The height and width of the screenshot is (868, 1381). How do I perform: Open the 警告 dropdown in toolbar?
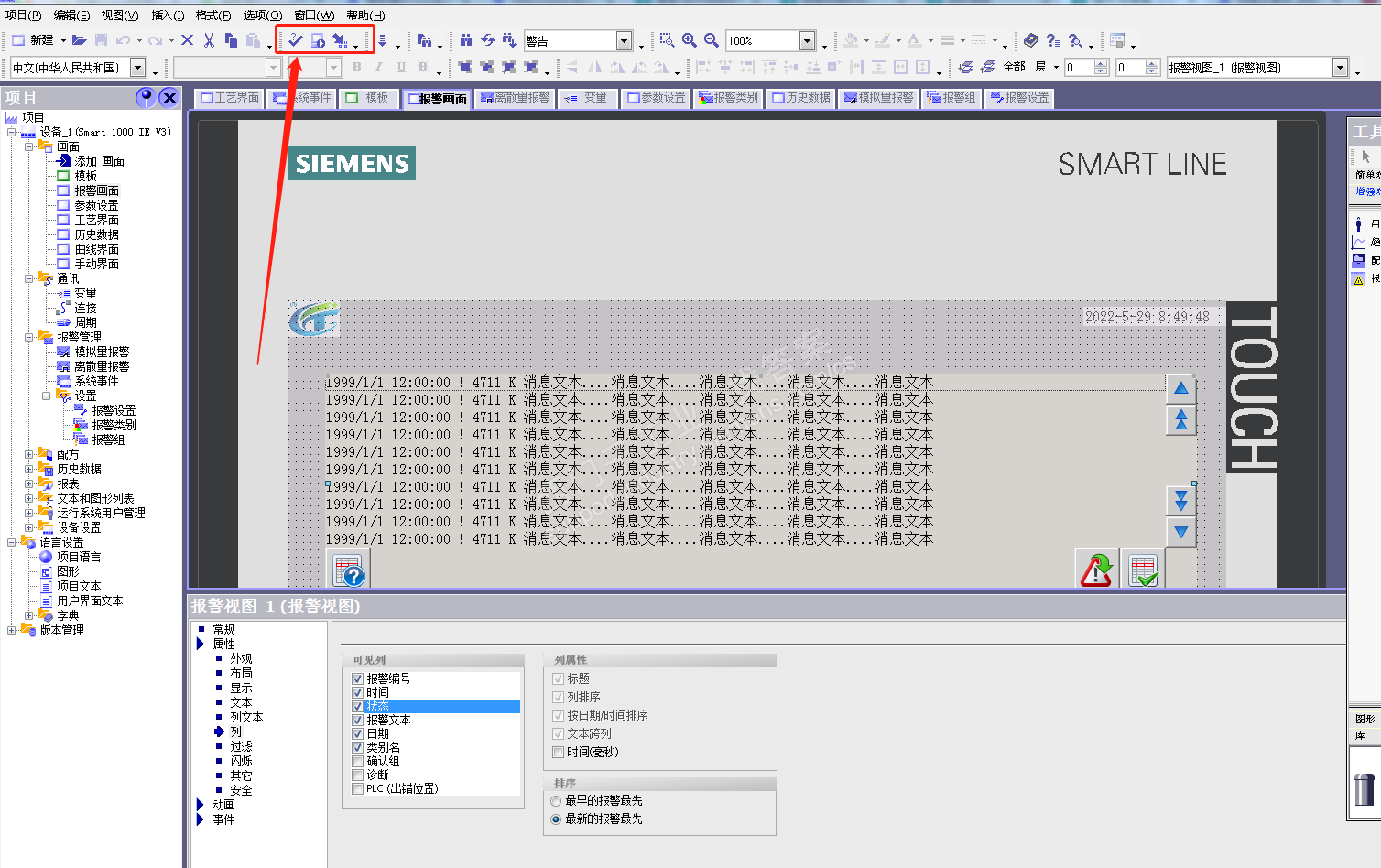tap(624, 40)
